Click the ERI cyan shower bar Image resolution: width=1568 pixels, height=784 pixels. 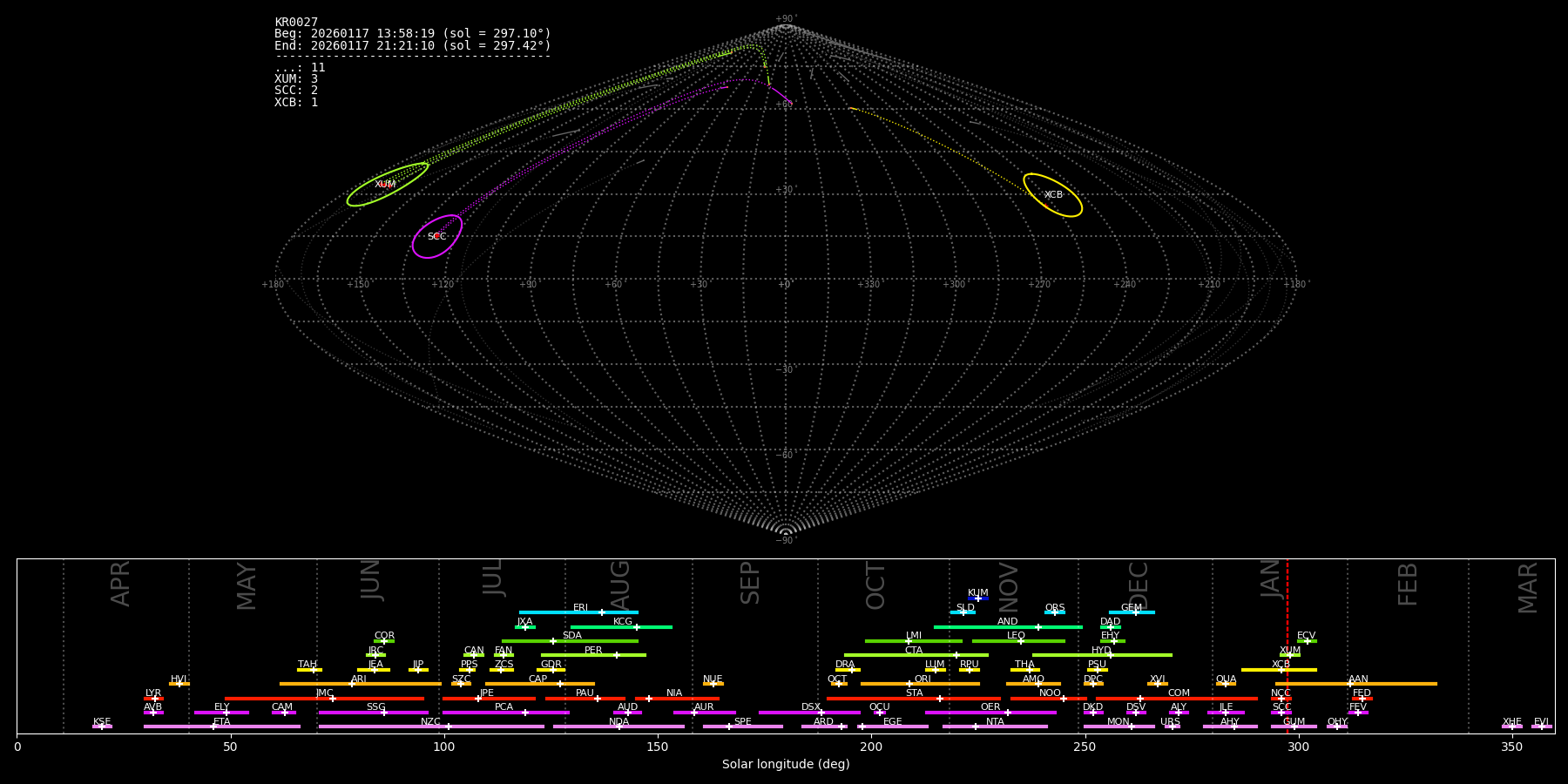click(578, 612)
